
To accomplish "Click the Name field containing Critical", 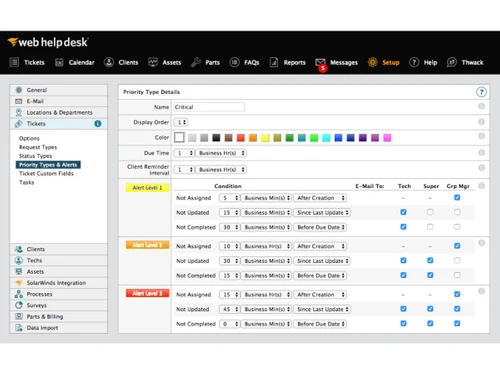I will (x=209, y=107).
